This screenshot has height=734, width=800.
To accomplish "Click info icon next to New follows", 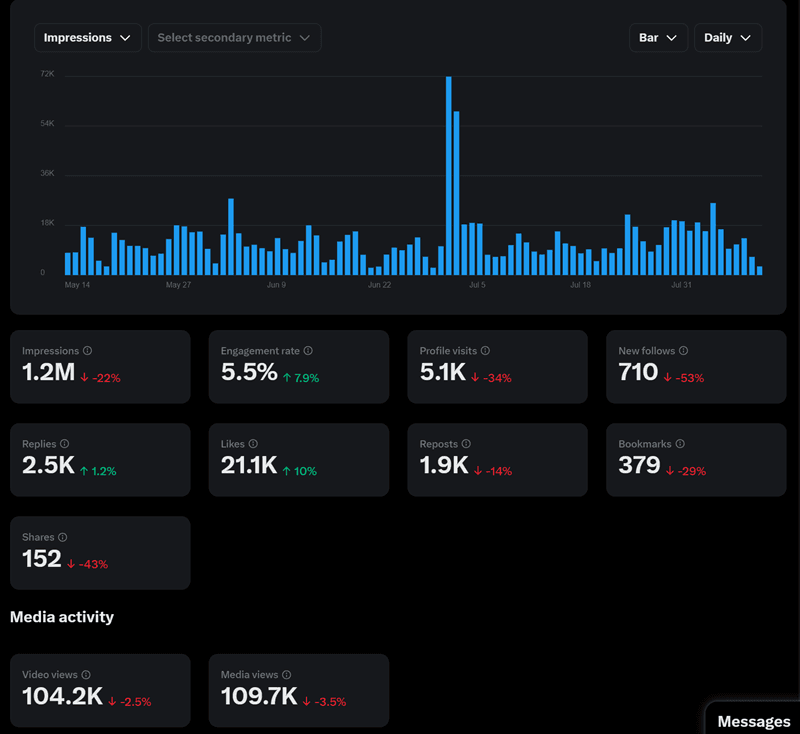I will [683, 351].
